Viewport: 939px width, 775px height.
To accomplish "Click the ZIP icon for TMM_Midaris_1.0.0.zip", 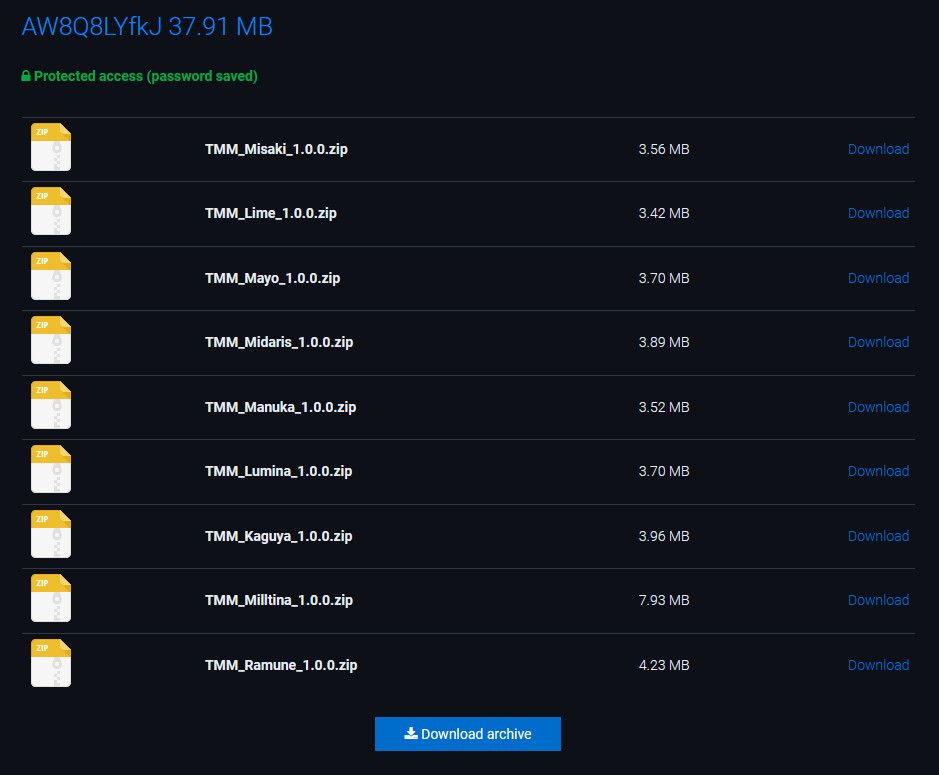I will point(51,340).
